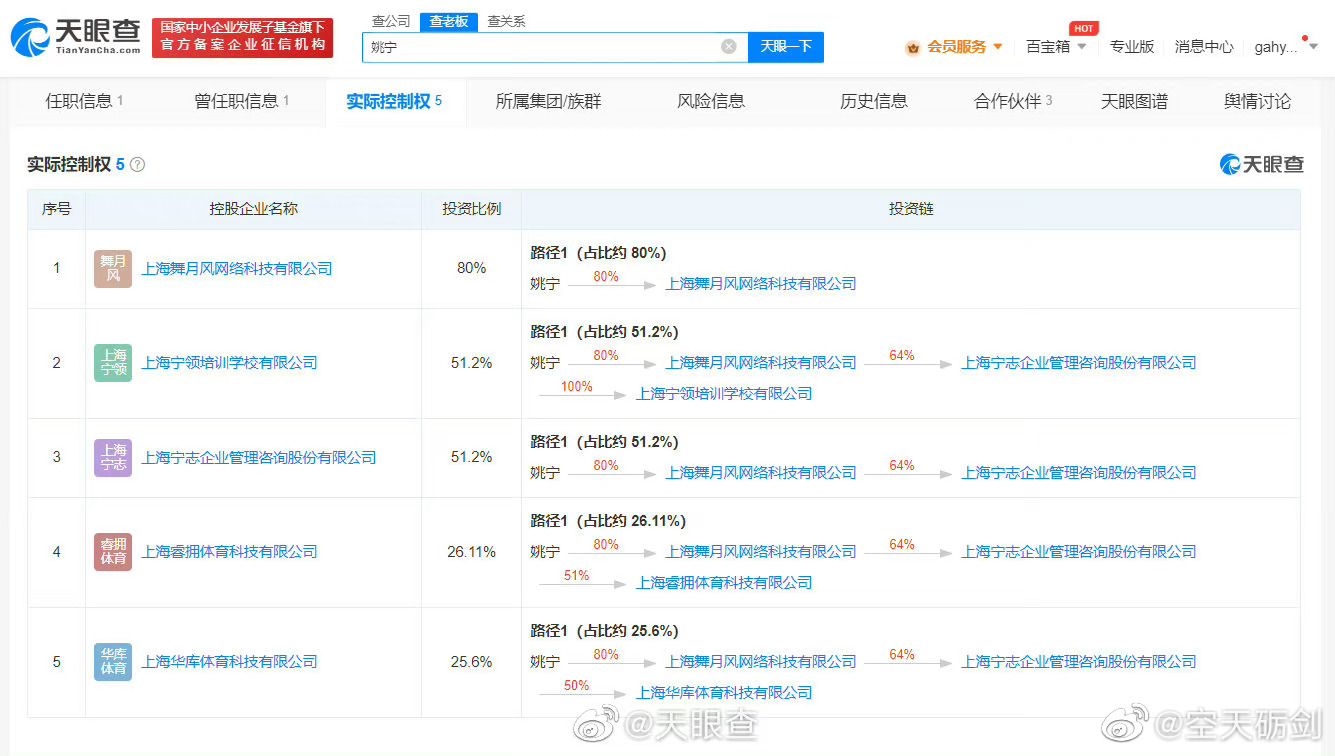
Task: Open 消息中心
Action: coord(1204,47)
